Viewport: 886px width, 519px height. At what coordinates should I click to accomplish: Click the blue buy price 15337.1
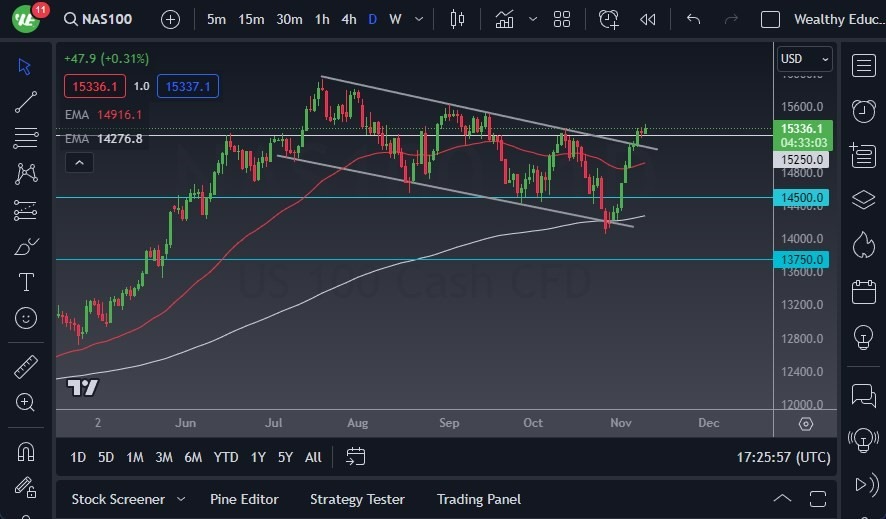(x=188, y=86)
